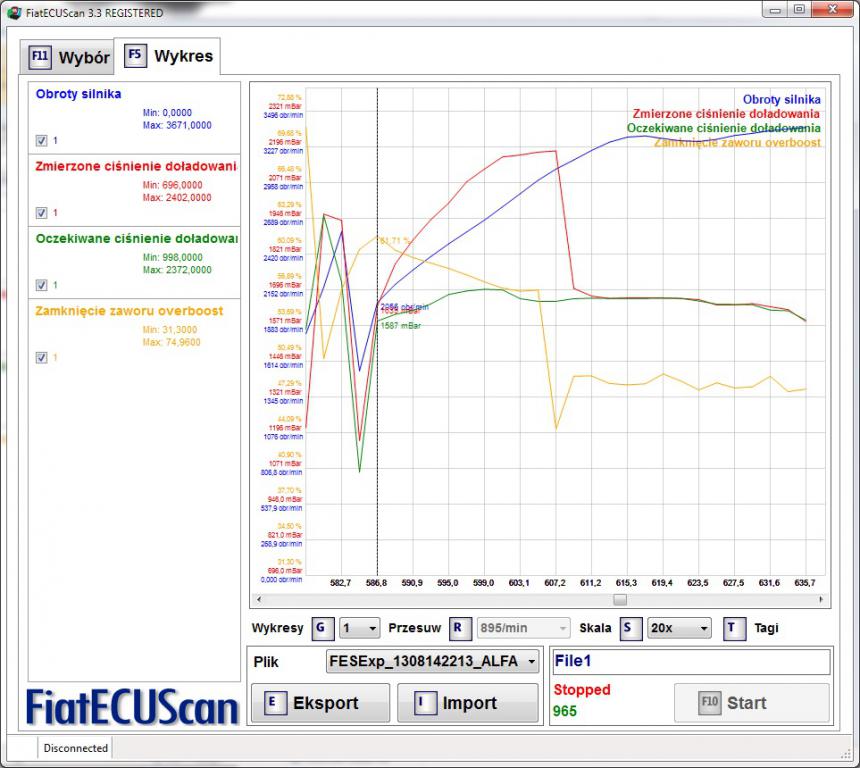
Task: Click the chart scrollbar left arrow
Action: 259,600
